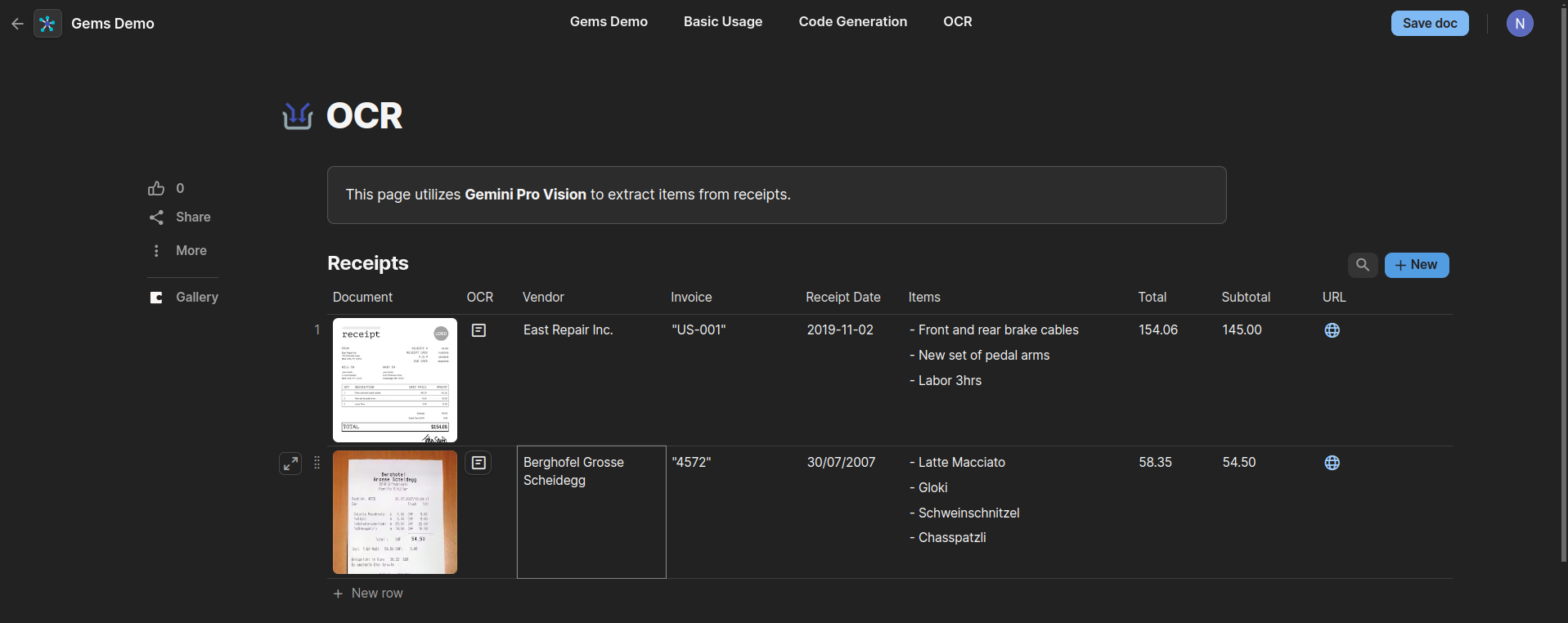Click the Items column header
This screenshot has width=1568, height=623.
[924, 298]
